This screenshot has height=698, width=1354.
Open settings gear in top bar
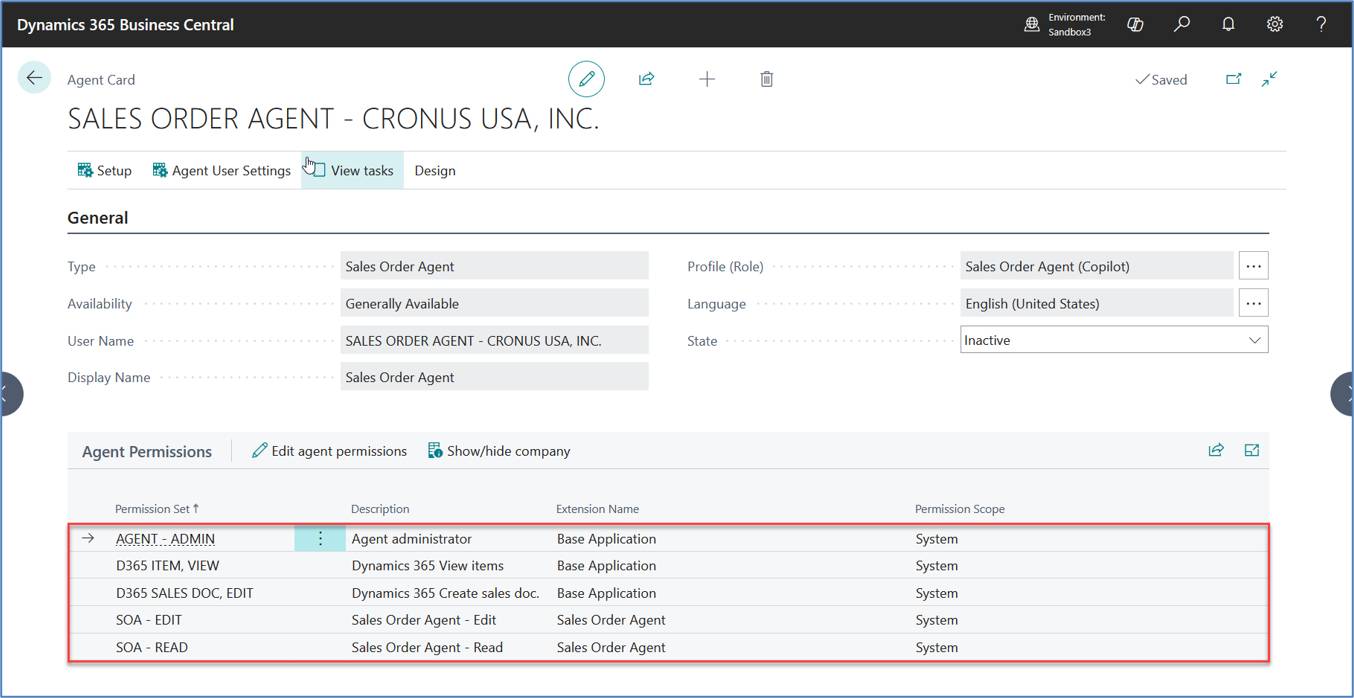[1275, 24]
